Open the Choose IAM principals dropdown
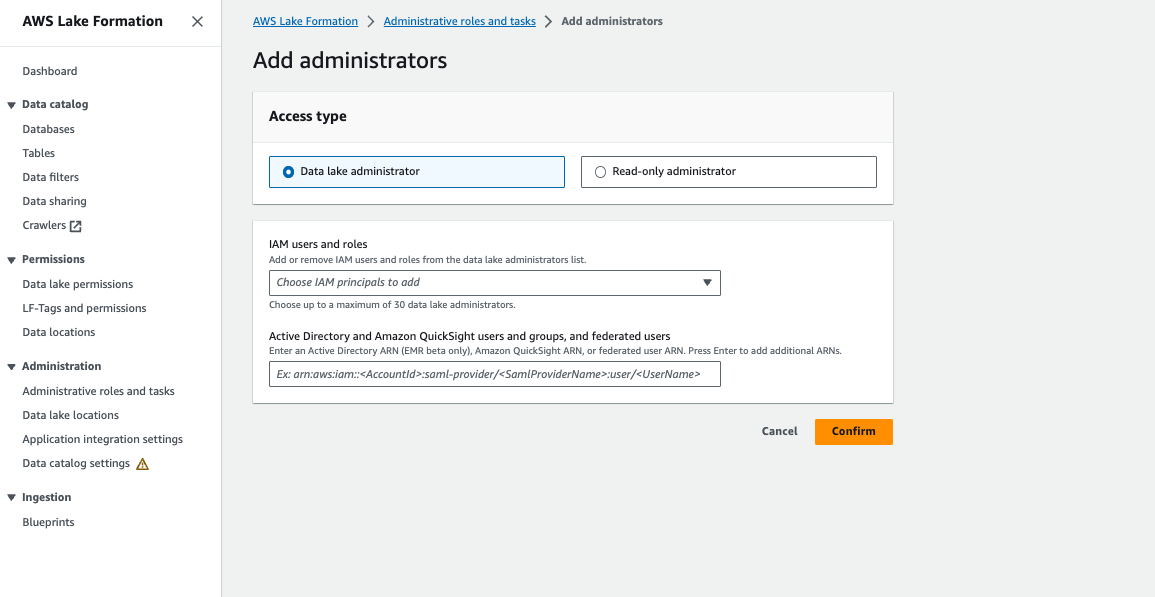The image size is (1155, 597). tap(494, 283)
